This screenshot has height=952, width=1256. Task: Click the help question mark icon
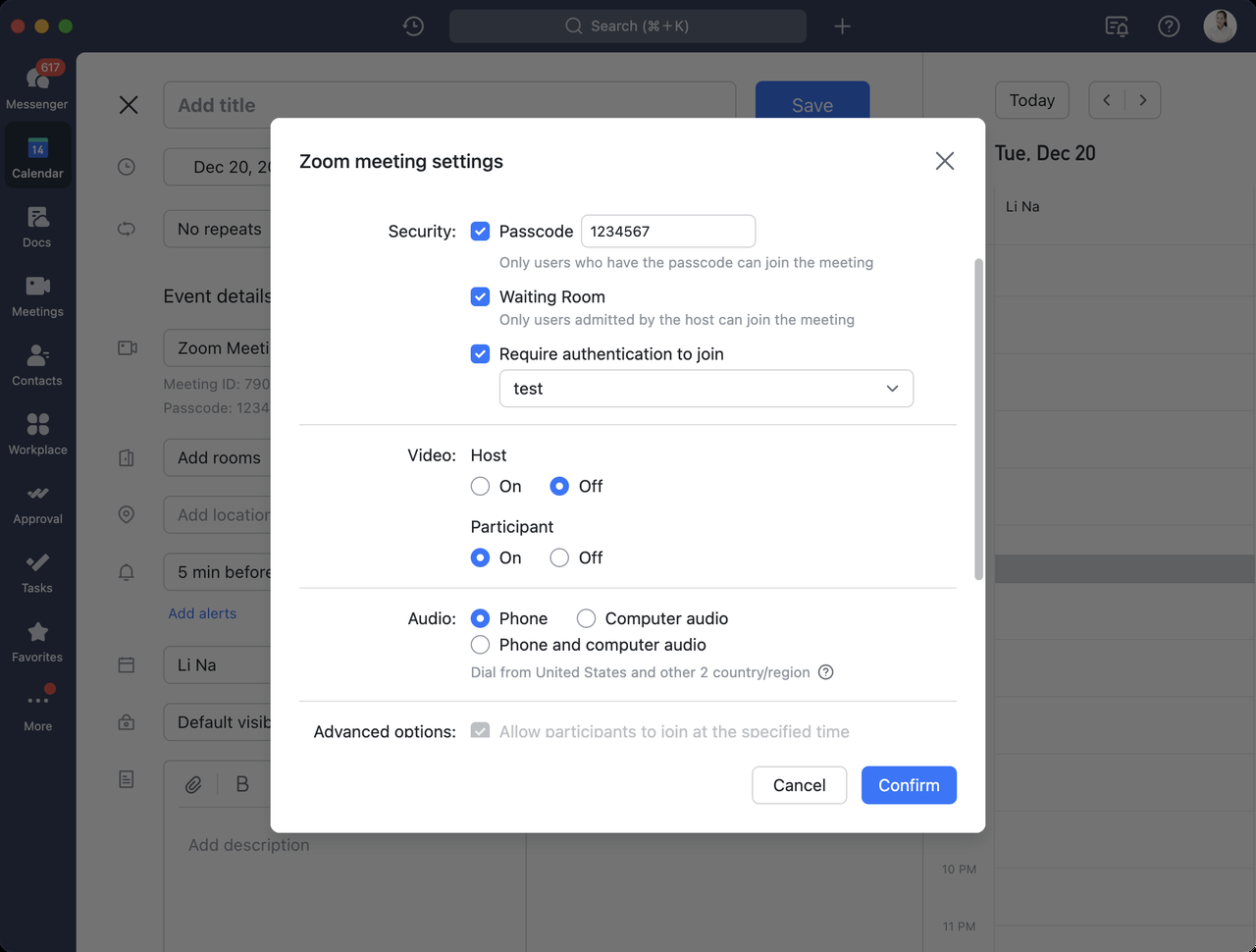coord(1169,26)
